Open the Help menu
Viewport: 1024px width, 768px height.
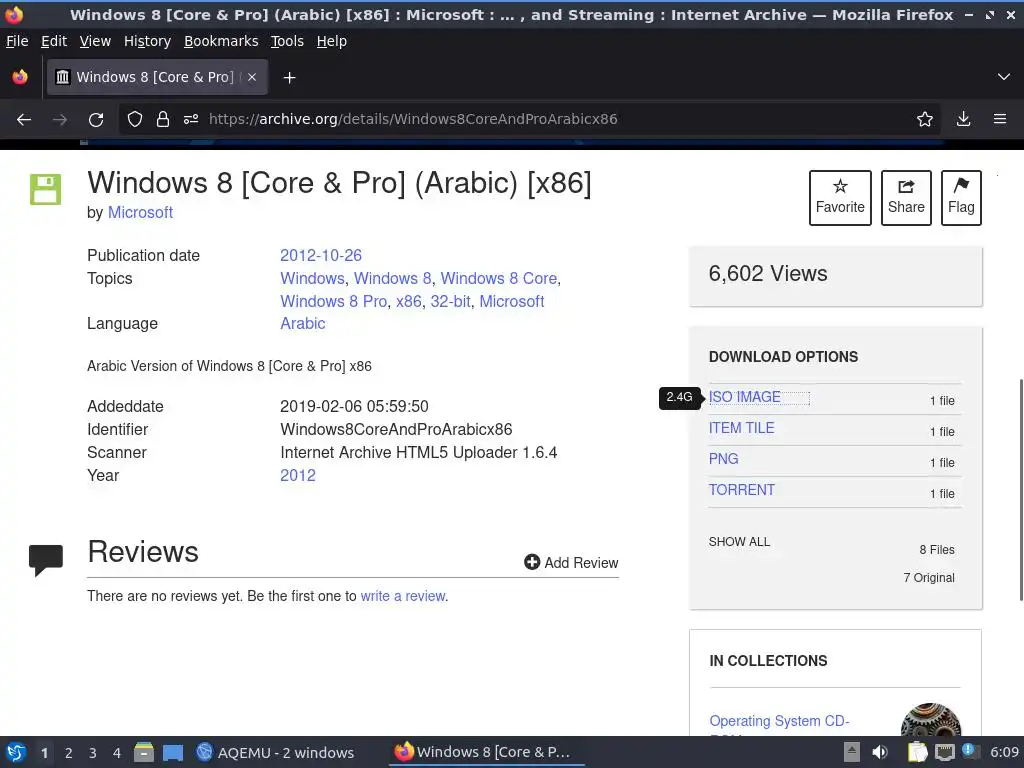click(x=332, y=41)
